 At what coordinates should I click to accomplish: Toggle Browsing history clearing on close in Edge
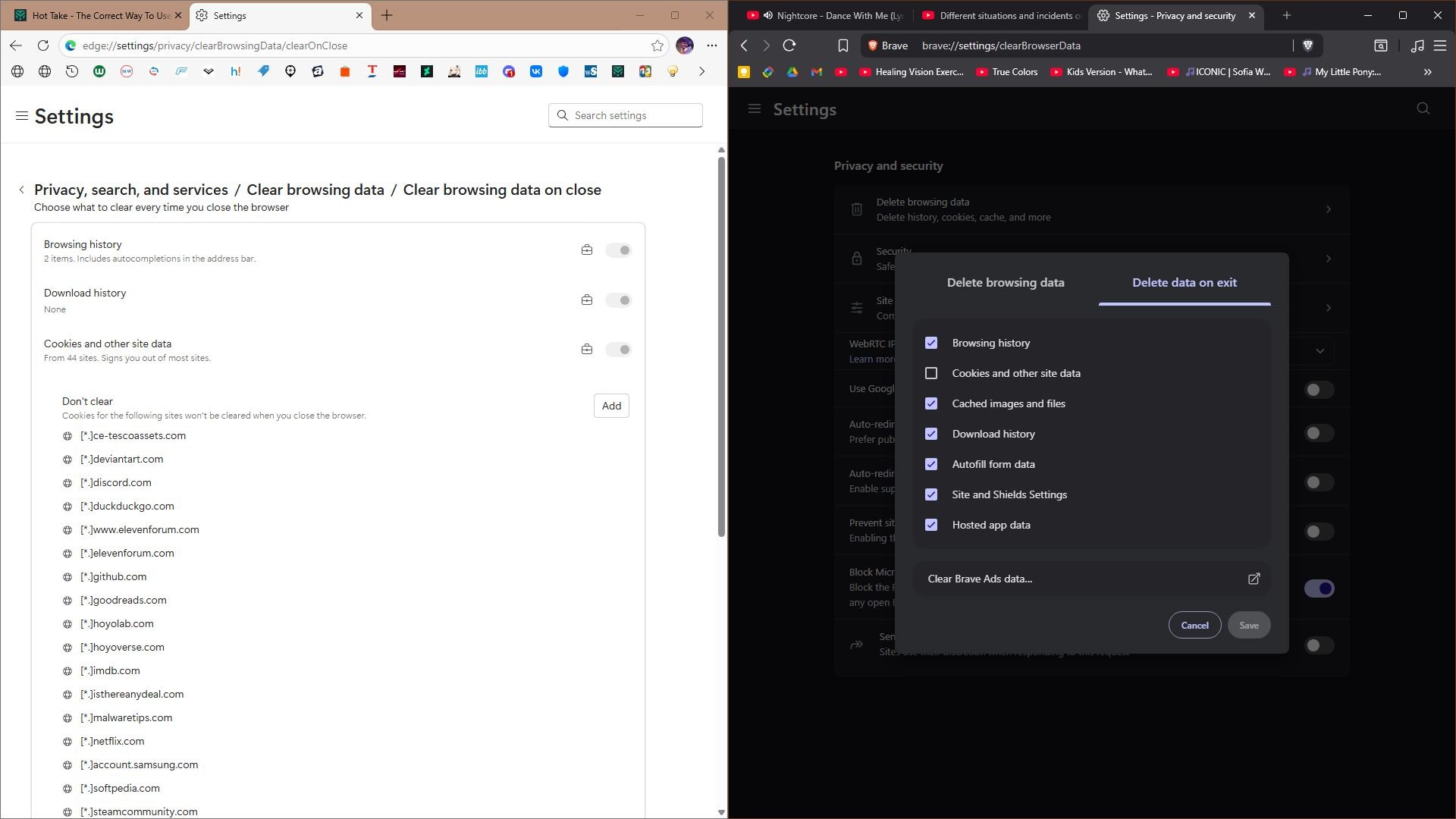tap(619, 250)
